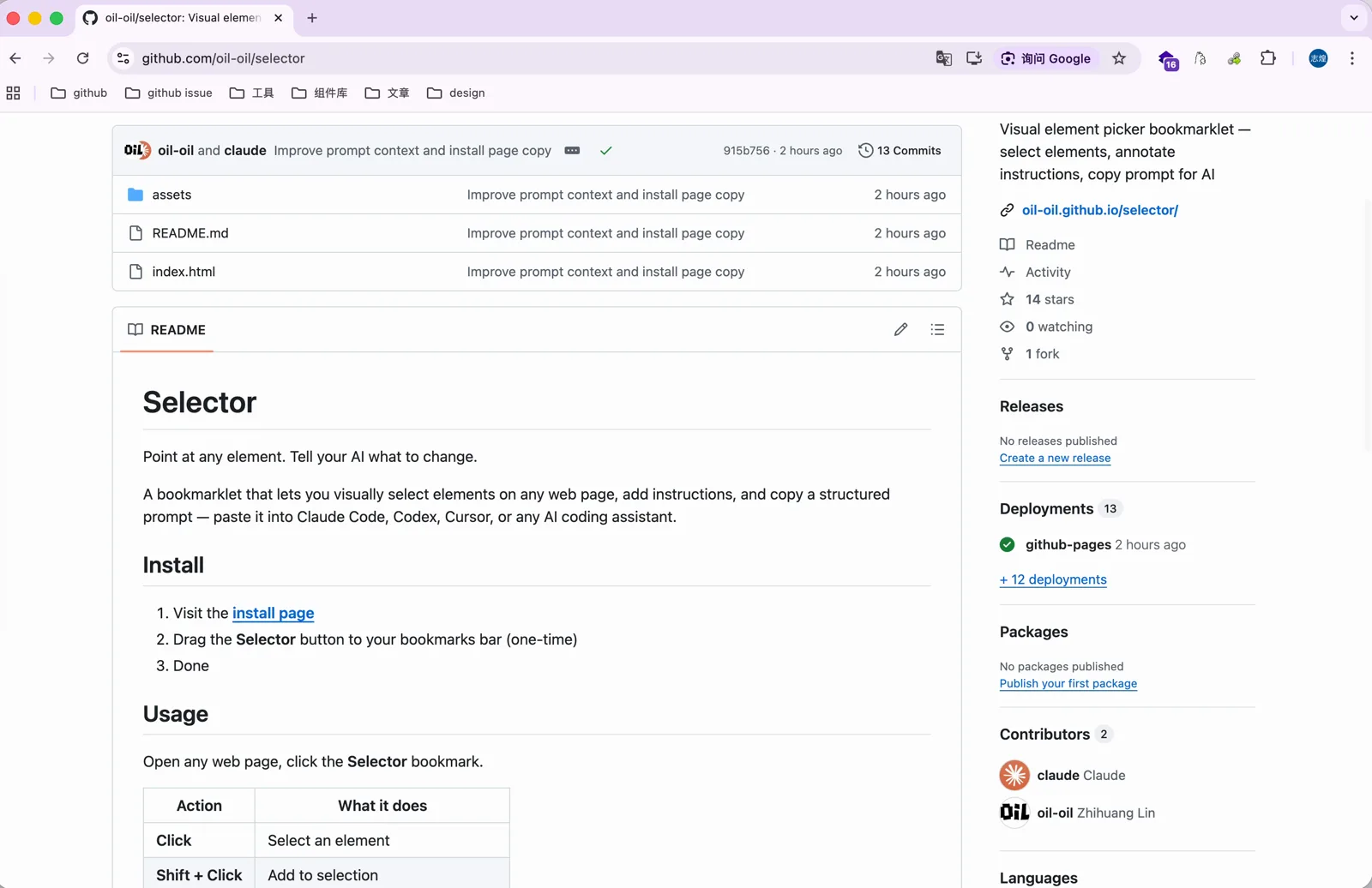Open the github issue bookmarks folder
Viewport: 1372px width, 888px height.
pyautogui.click(x=169, y=93)
